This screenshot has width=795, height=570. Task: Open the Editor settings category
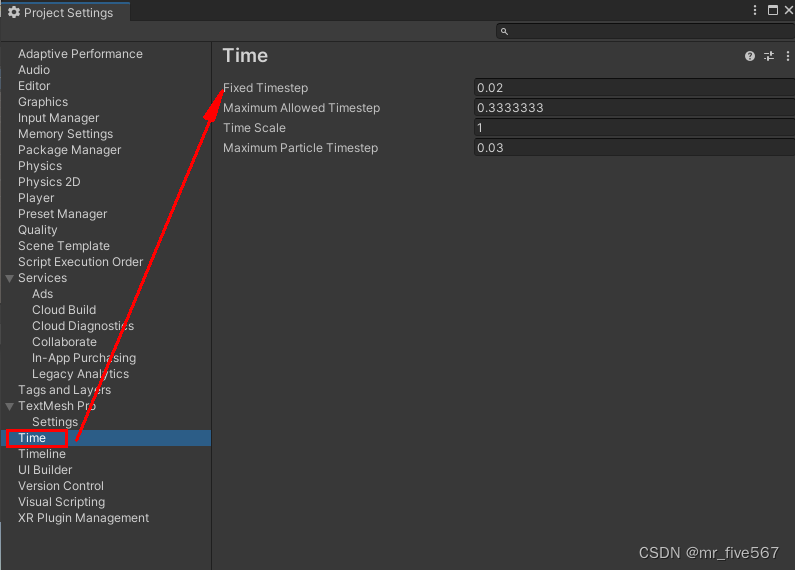coord(34,86)
